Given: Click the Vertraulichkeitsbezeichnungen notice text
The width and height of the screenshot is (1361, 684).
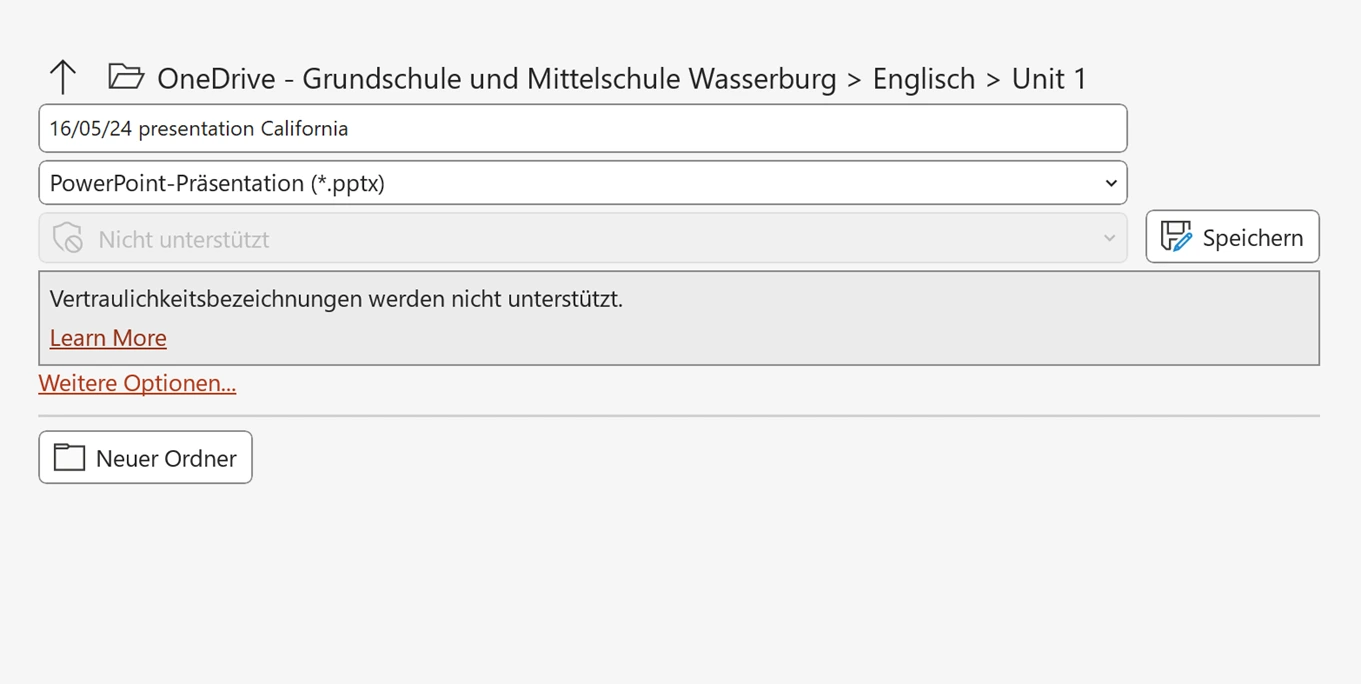Looking at the screenshot, I should point(336,299).
